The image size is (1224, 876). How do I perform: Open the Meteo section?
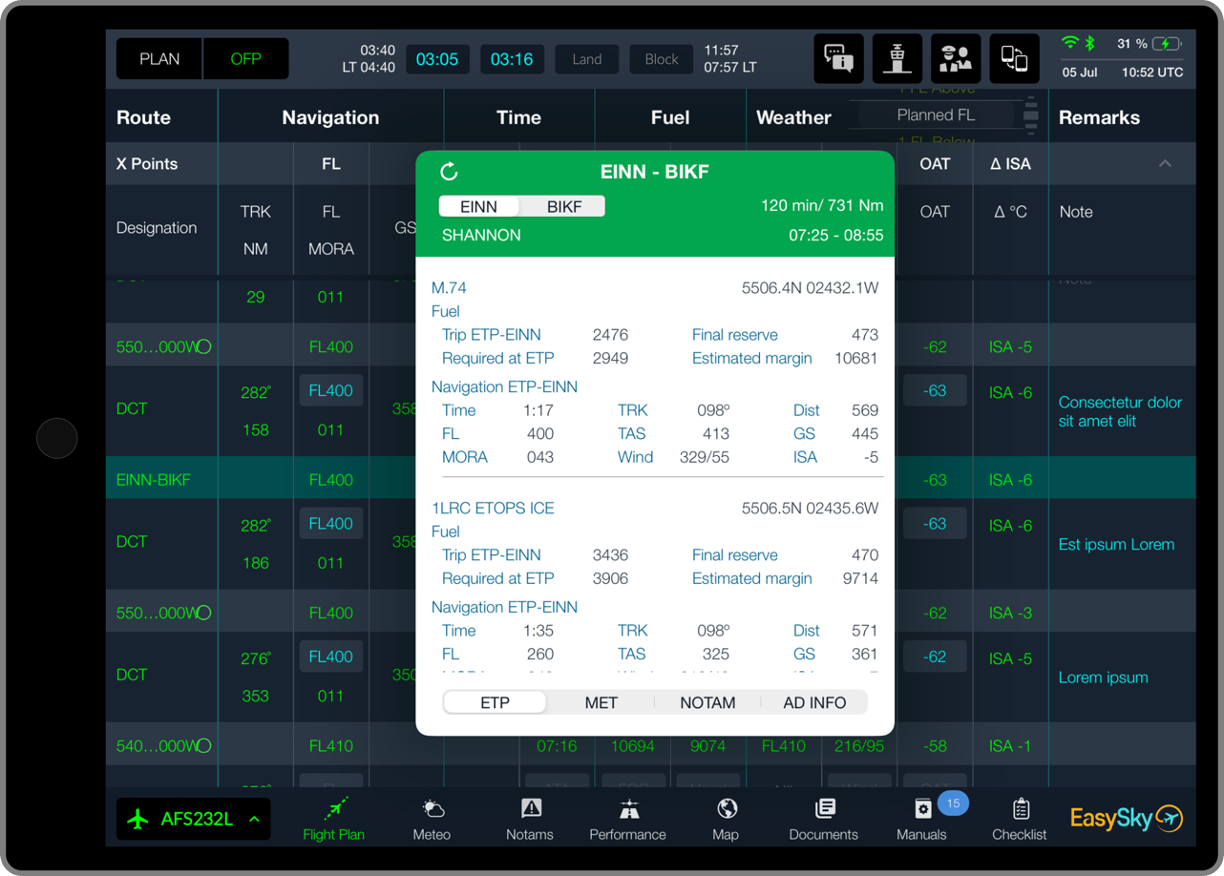432,819
